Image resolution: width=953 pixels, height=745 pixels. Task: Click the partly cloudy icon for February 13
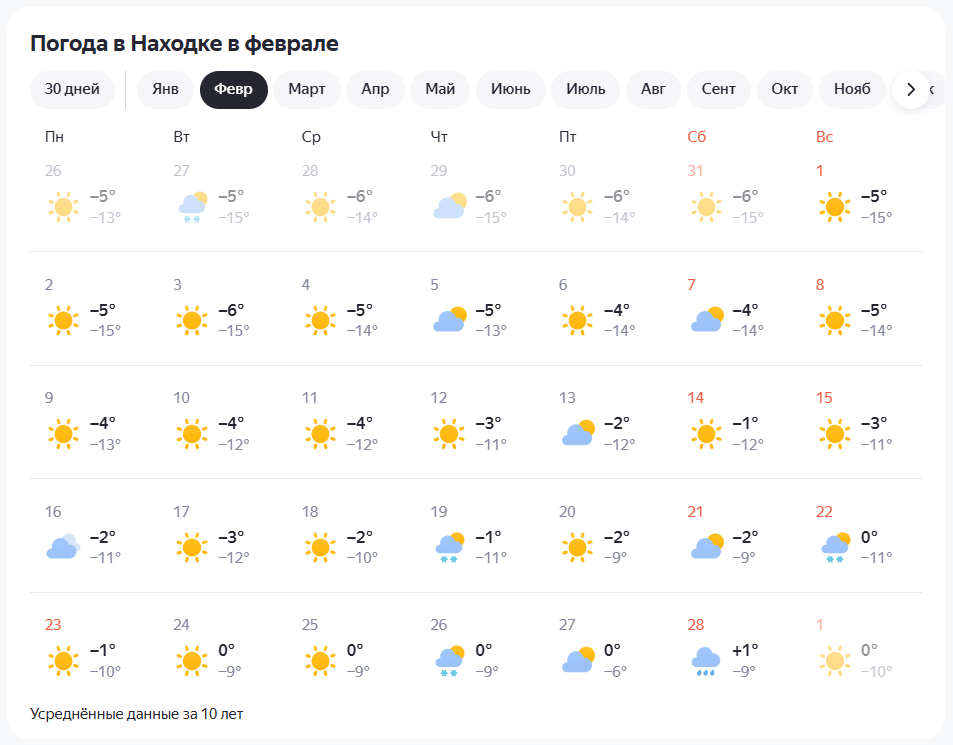(x=578, y=434)
